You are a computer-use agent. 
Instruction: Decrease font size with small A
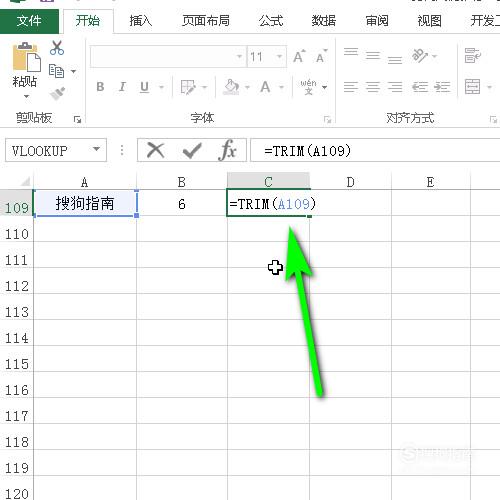[x=321, y=57]
